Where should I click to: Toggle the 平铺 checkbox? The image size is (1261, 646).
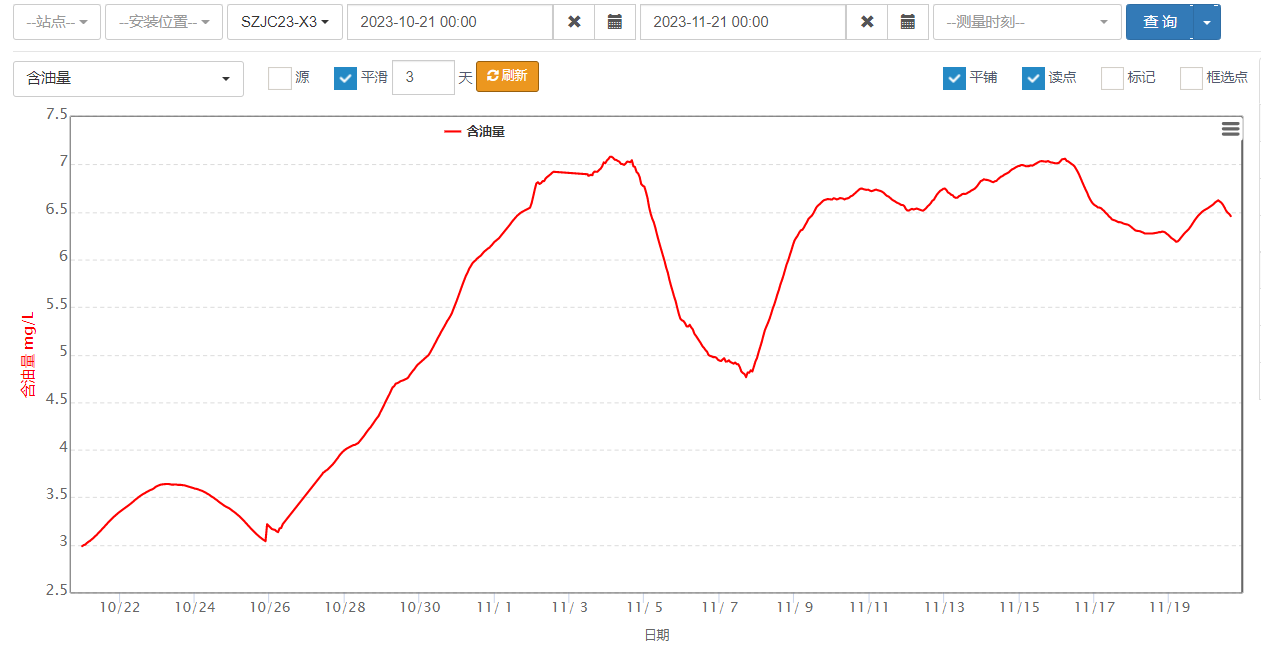(x=954, y=78)
